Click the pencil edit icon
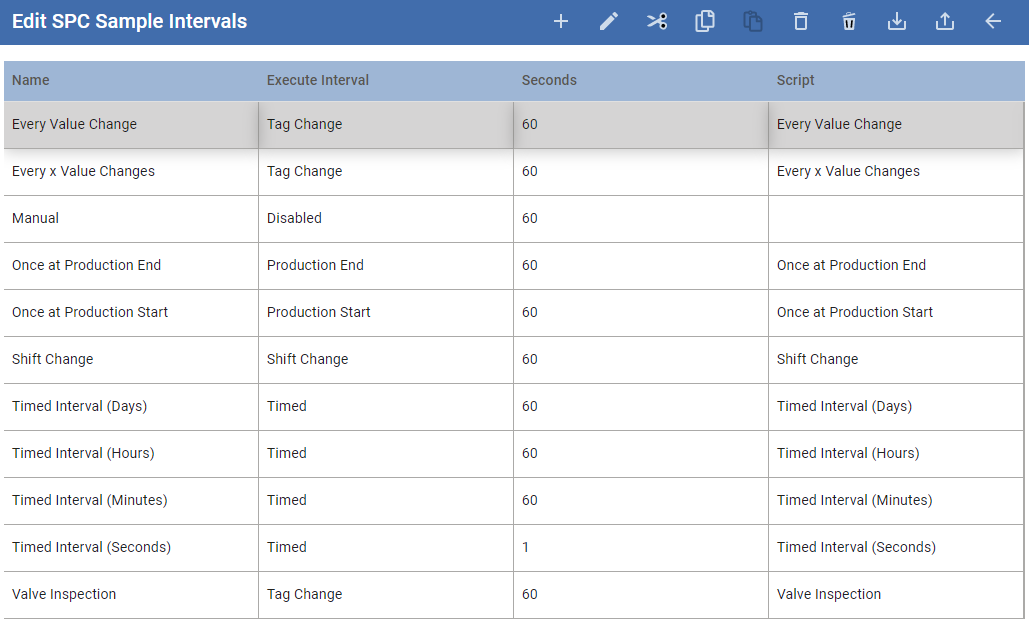This screenshot has width=1029, height=625. pos(609,21)
